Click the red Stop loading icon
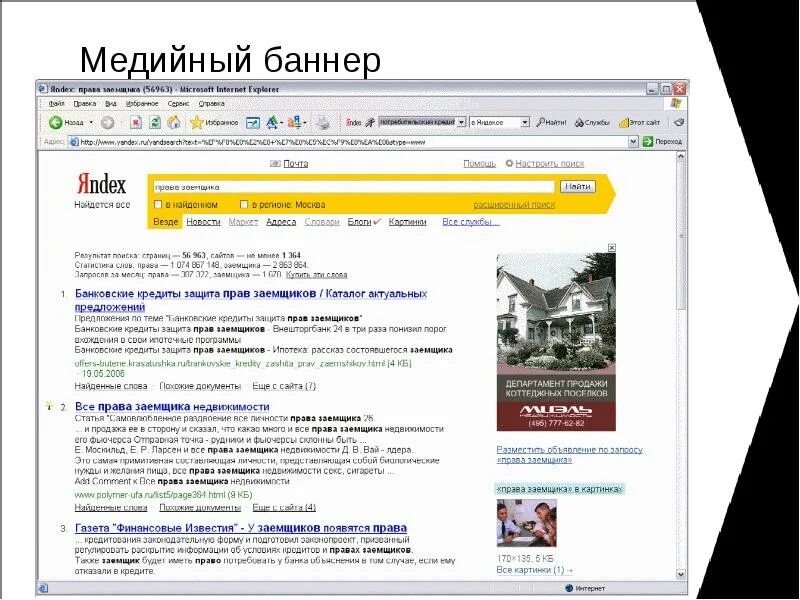Screen dimensions: 800x600 (136, 122)
